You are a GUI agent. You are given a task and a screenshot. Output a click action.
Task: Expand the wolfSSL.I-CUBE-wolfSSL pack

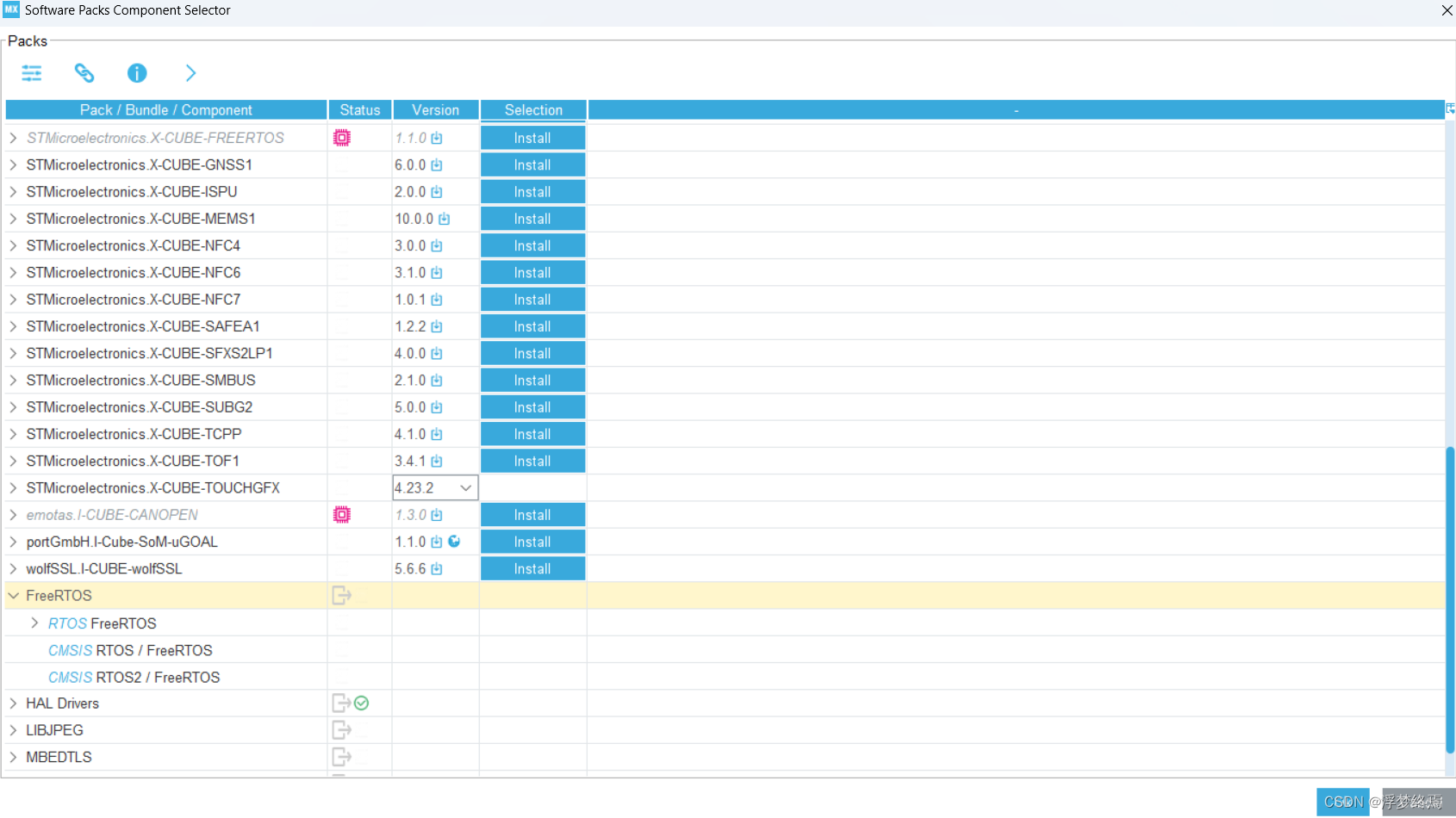(14, 569)
